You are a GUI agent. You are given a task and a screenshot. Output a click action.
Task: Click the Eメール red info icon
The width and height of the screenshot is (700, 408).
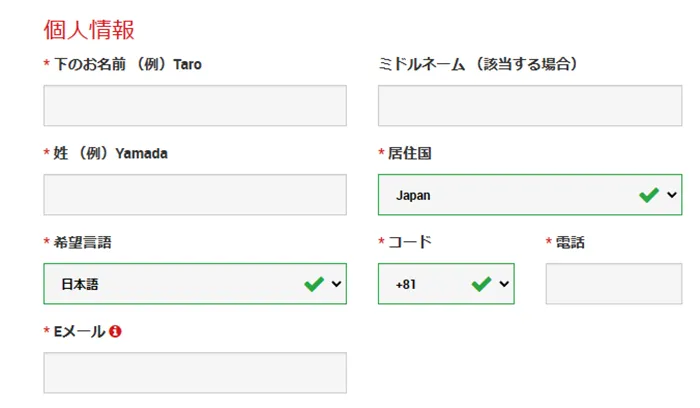[115, 331]
